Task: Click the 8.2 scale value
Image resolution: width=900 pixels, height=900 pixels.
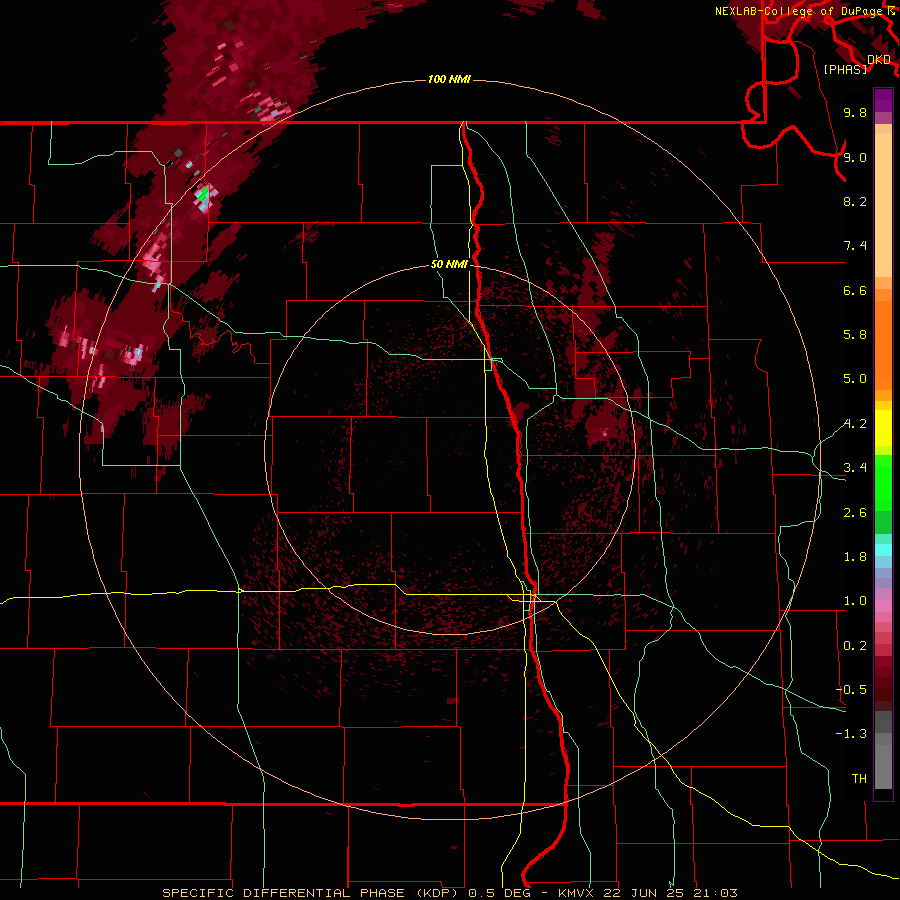Action: click(855, 201)
